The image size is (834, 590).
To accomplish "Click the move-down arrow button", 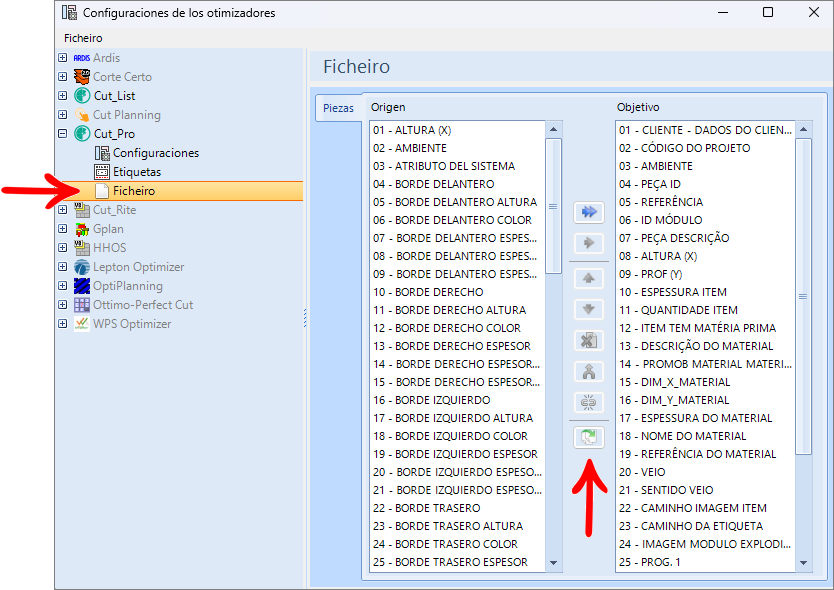I will pos(589,309).
